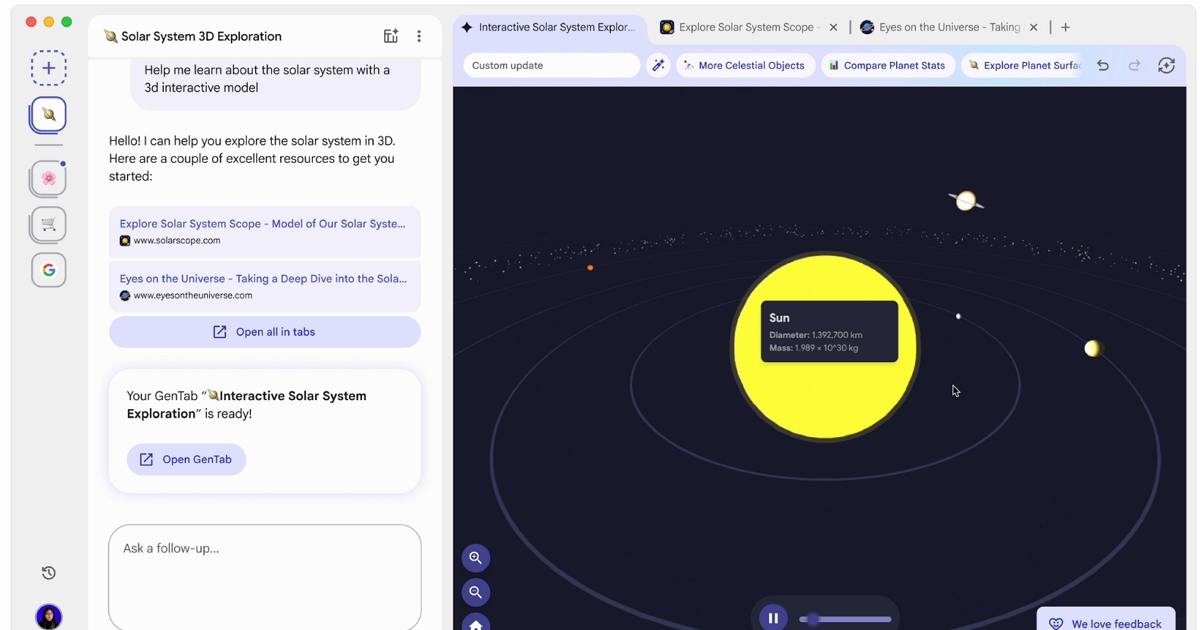Open the pink flower emoji session in sidebar
This screenshot has height=630, width=1200.
[48, 177]
